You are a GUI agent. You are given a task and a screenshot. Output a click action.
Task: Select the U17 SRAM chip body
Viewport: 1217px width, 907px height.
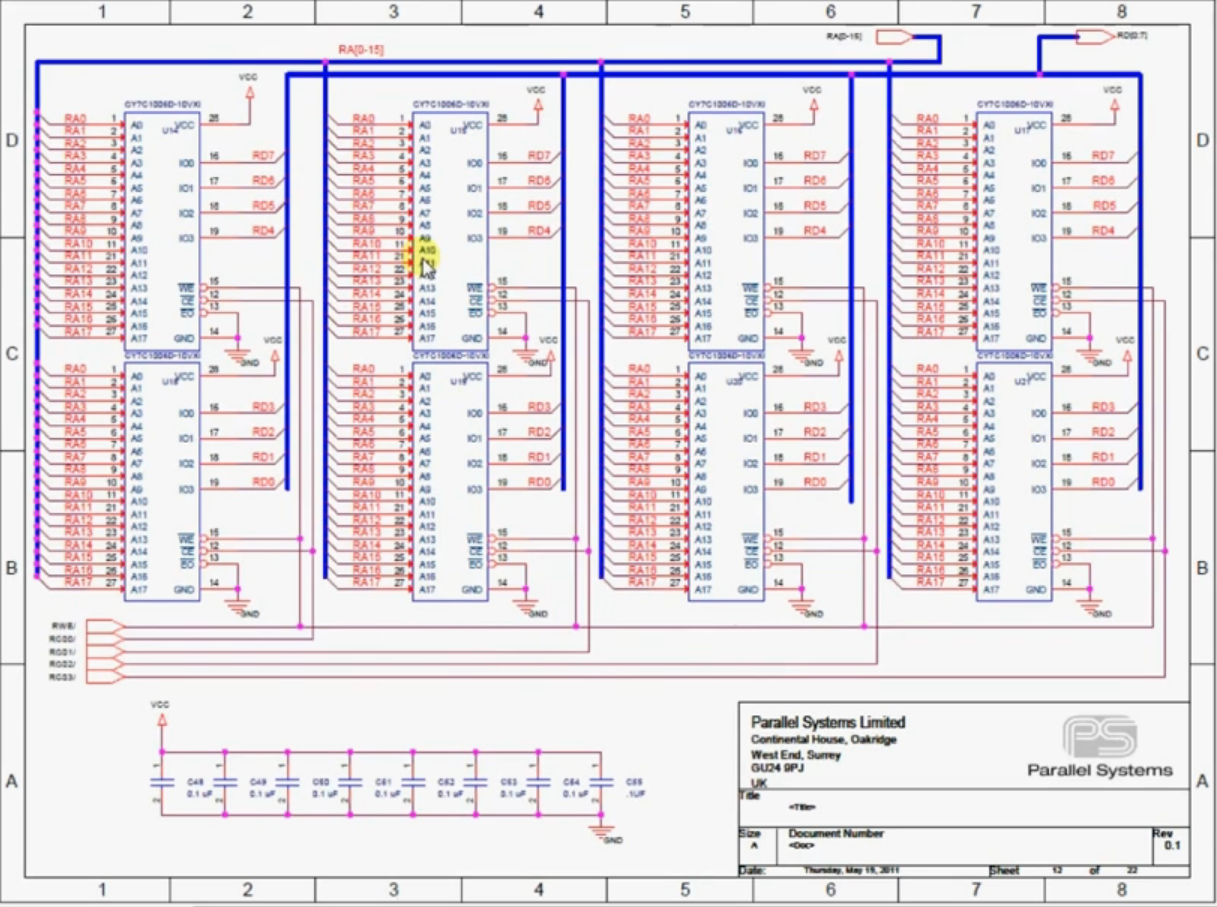pyautogui.click(x=1014, y=230)
